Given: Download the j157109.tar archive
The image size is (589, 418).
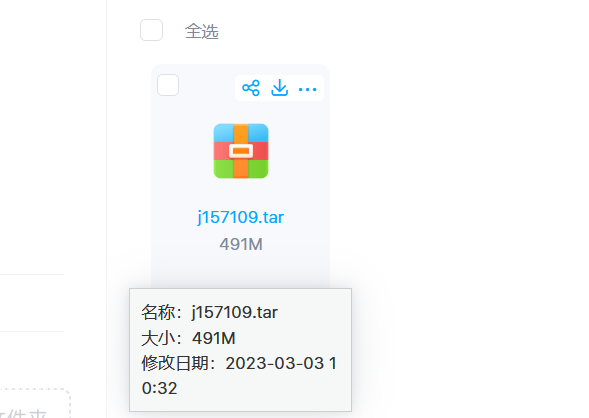Looking at the screenshot, I should click(279, 88).
